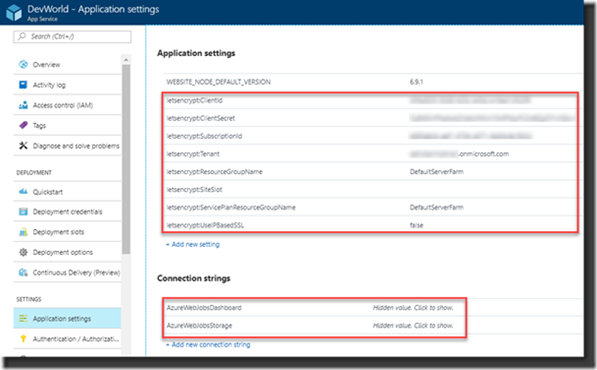Image resolution: width=597 pixels, height=370 pixels.
Task: Click AzureWebJobsStorage connection string name
Action: click(x=199, y=325)
